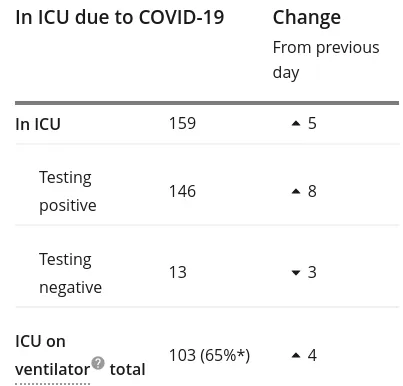Viewport: 403px width, 386px height.
Task: Click the up arrow next to the 8 change value
Action: click(296, 191)
